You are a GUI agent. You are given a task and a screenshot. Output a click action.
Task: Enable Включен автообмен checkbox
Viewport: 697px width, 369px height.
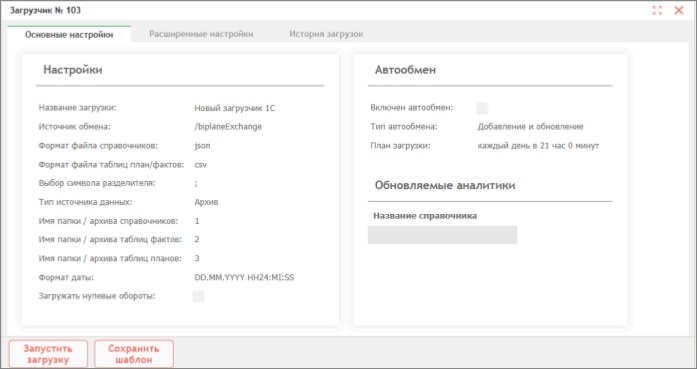pyautogui.click(x=482, y=108)
